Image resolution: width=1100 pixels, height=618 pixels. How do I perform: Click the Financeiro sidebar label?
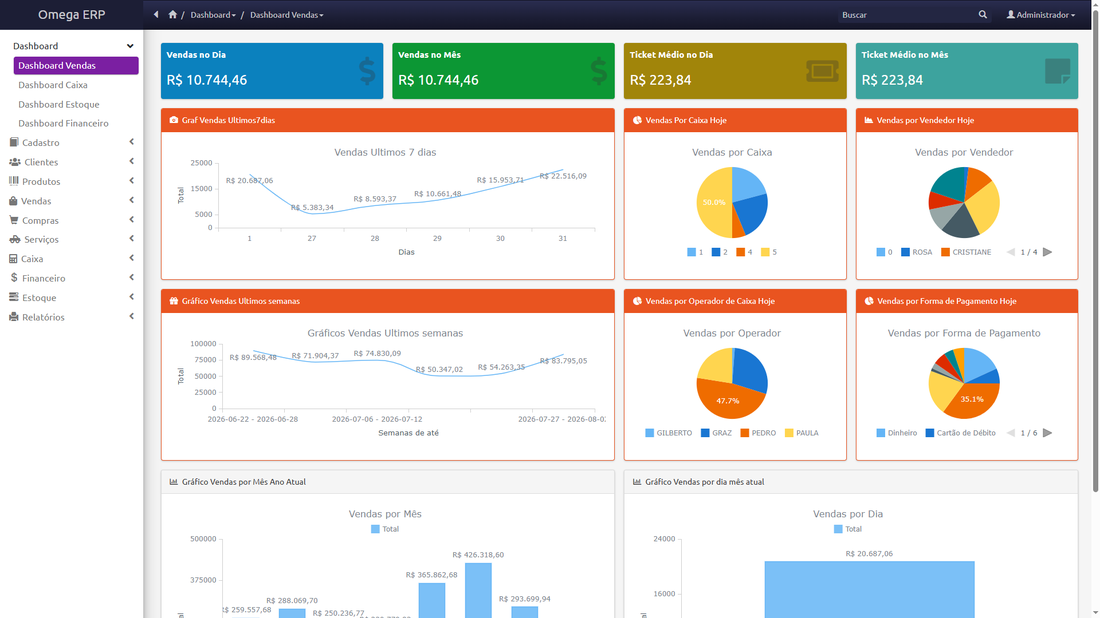[x=43, y=278]
